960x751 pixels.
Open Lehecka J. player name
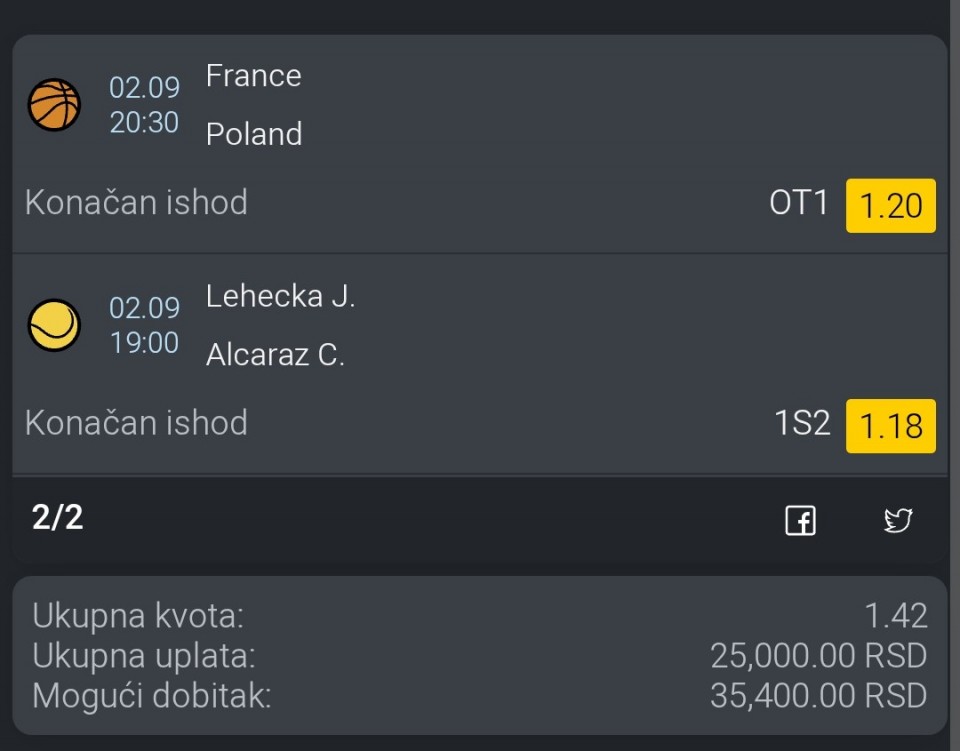point(280,296)
